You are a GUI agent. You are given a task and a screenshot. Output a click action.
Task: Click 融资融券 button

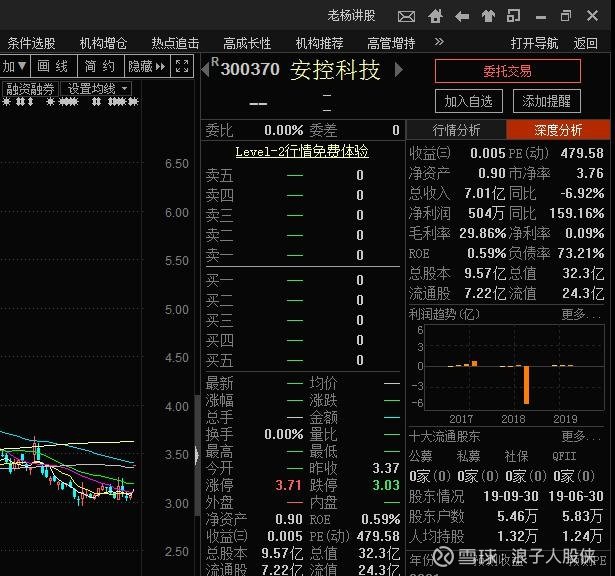pos(30,89)
